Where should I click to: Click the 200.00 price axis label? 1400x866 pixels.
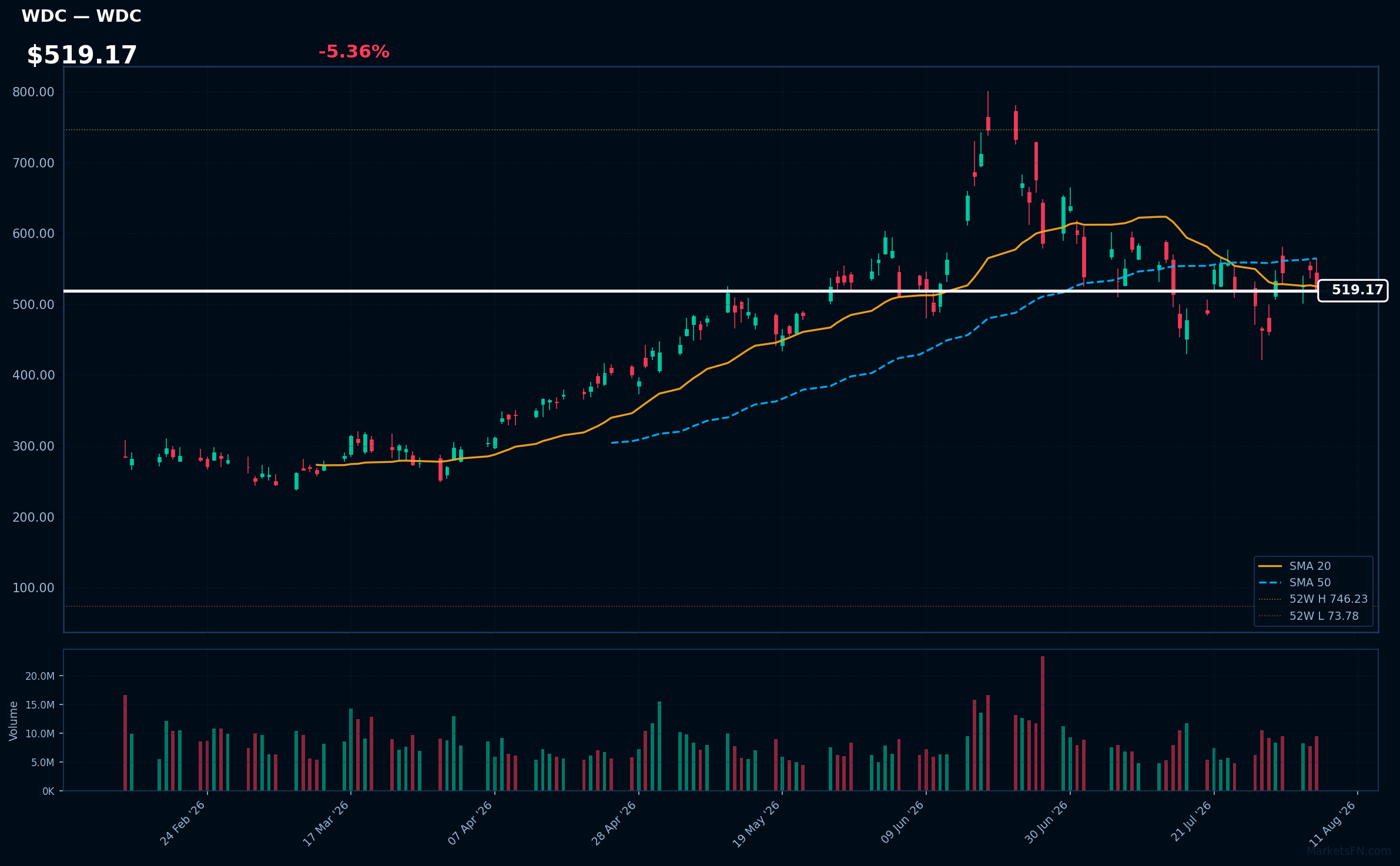click(x=34, y=517)
